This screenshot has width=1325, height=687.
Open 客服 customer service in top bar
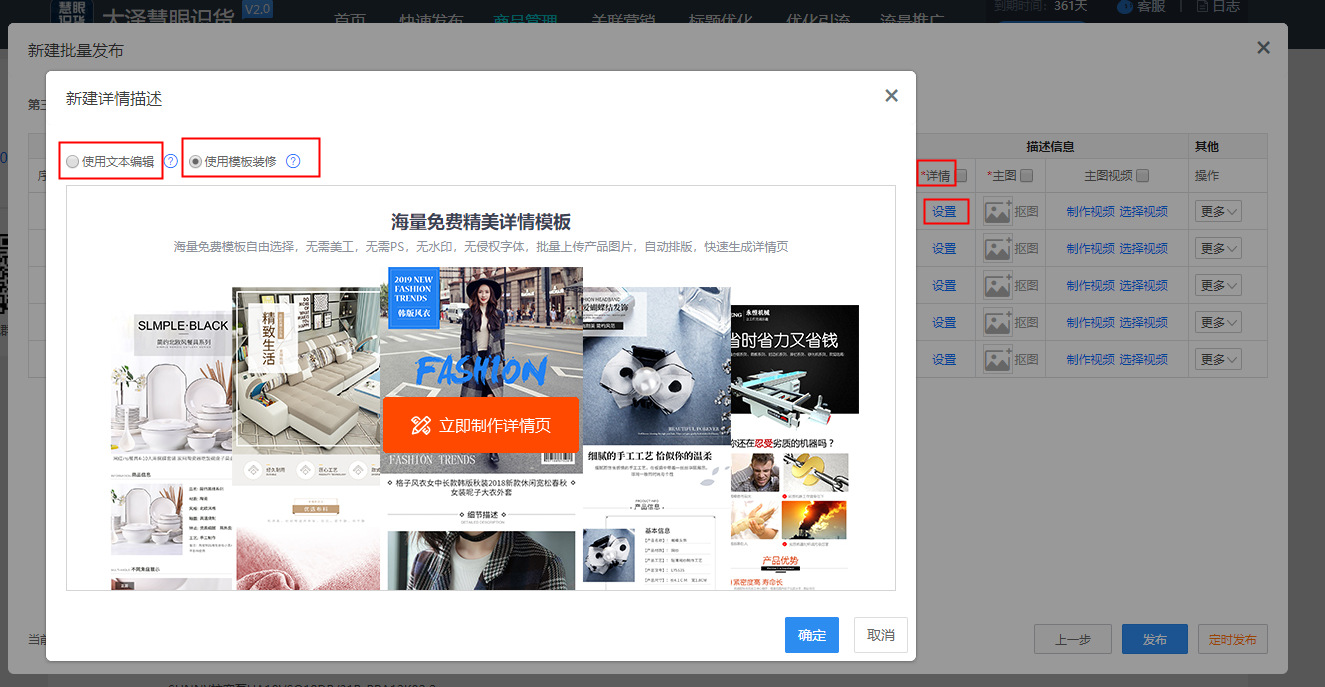(1140, 6)
